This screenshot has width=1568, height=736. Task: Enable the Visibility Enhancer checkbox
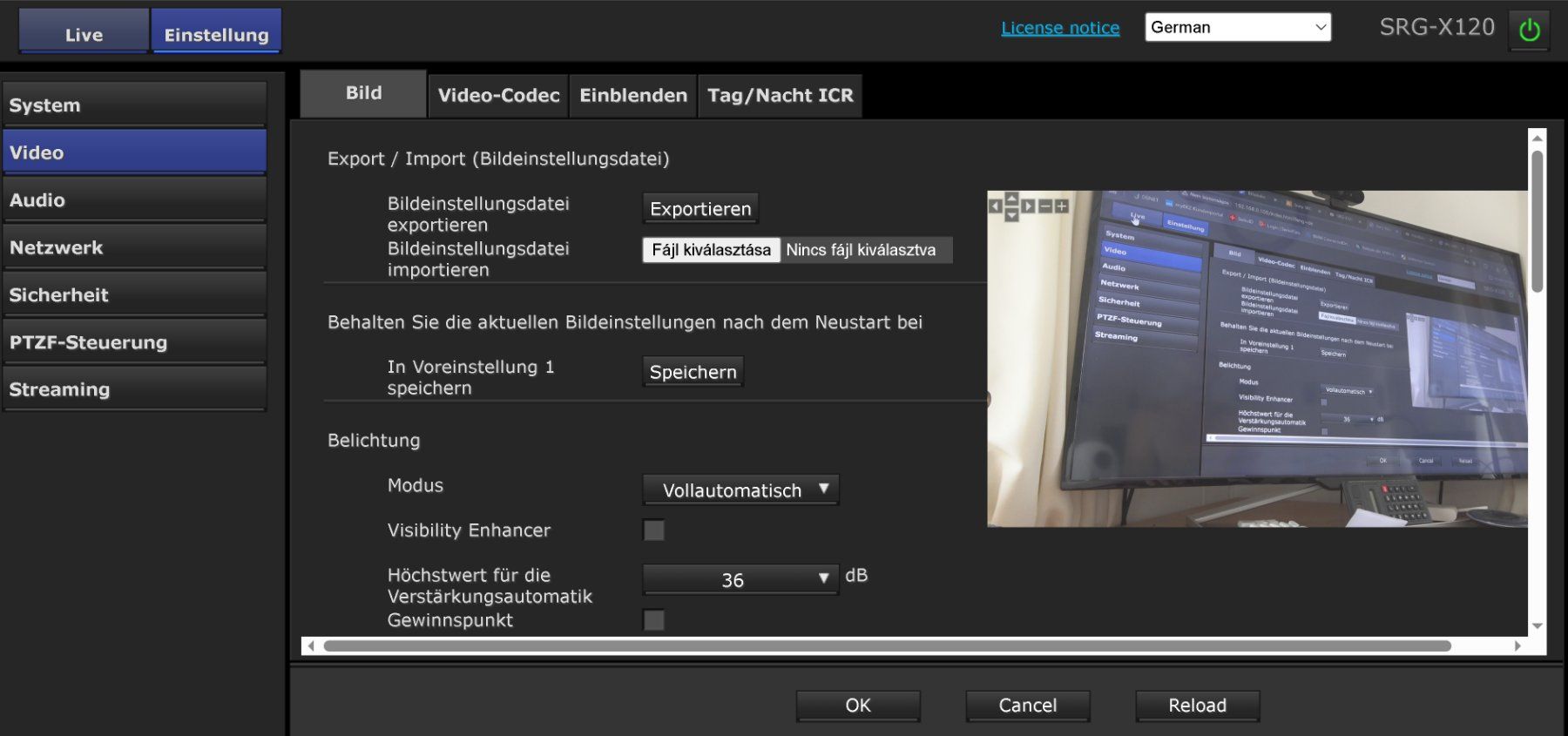[x=653, y=530]
